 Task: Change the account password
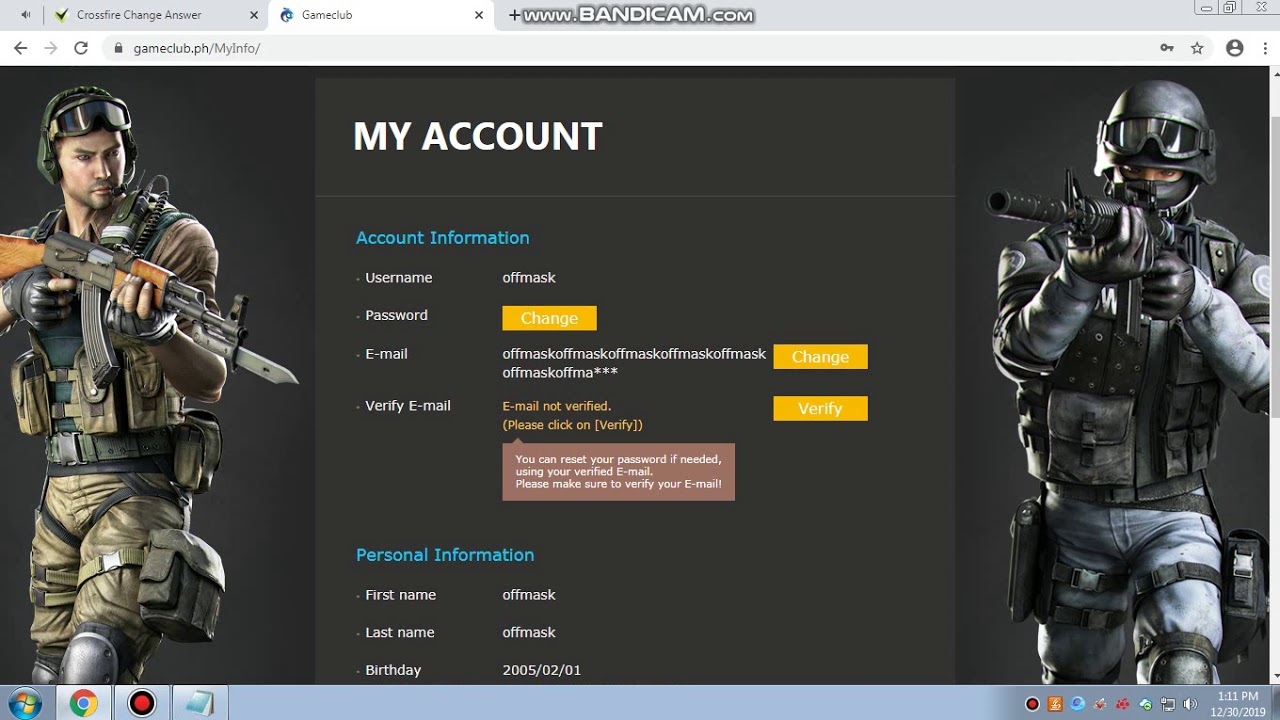pyautogui.click(x=549, y=318)
